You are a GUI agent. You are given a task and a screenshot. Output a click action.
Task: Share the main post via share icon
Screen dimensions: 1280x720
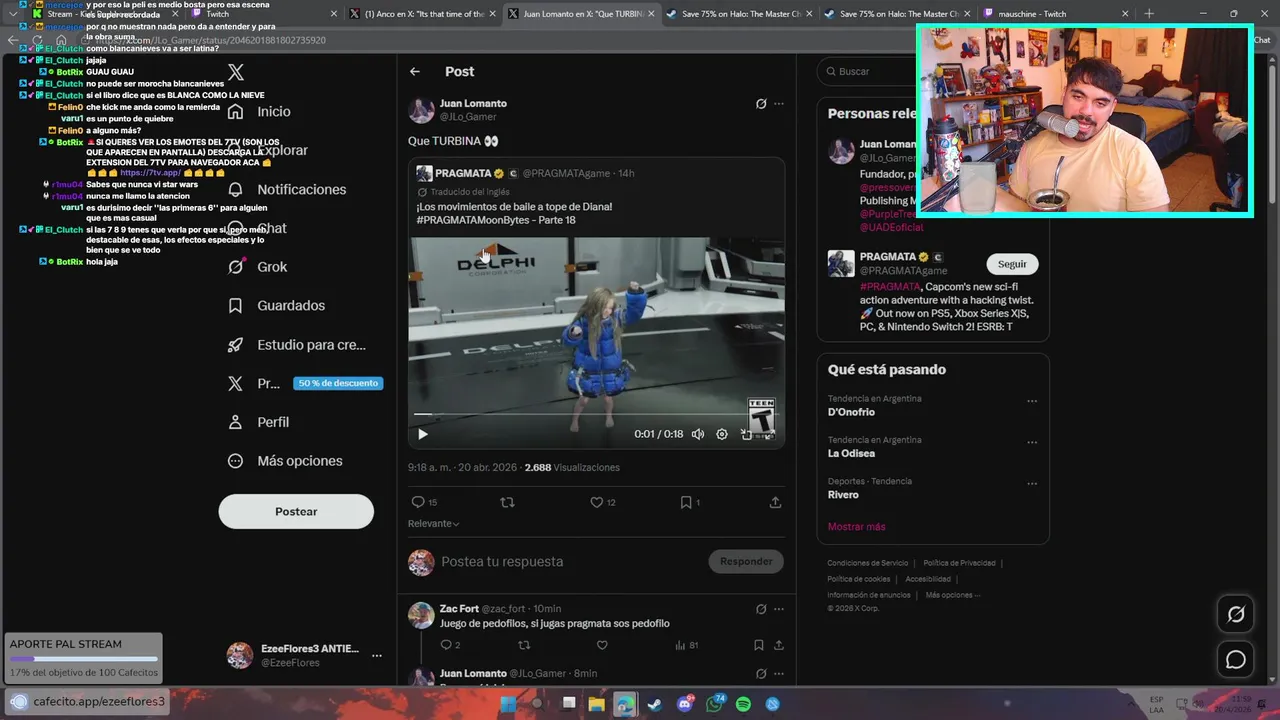click(x=775, y=502)
